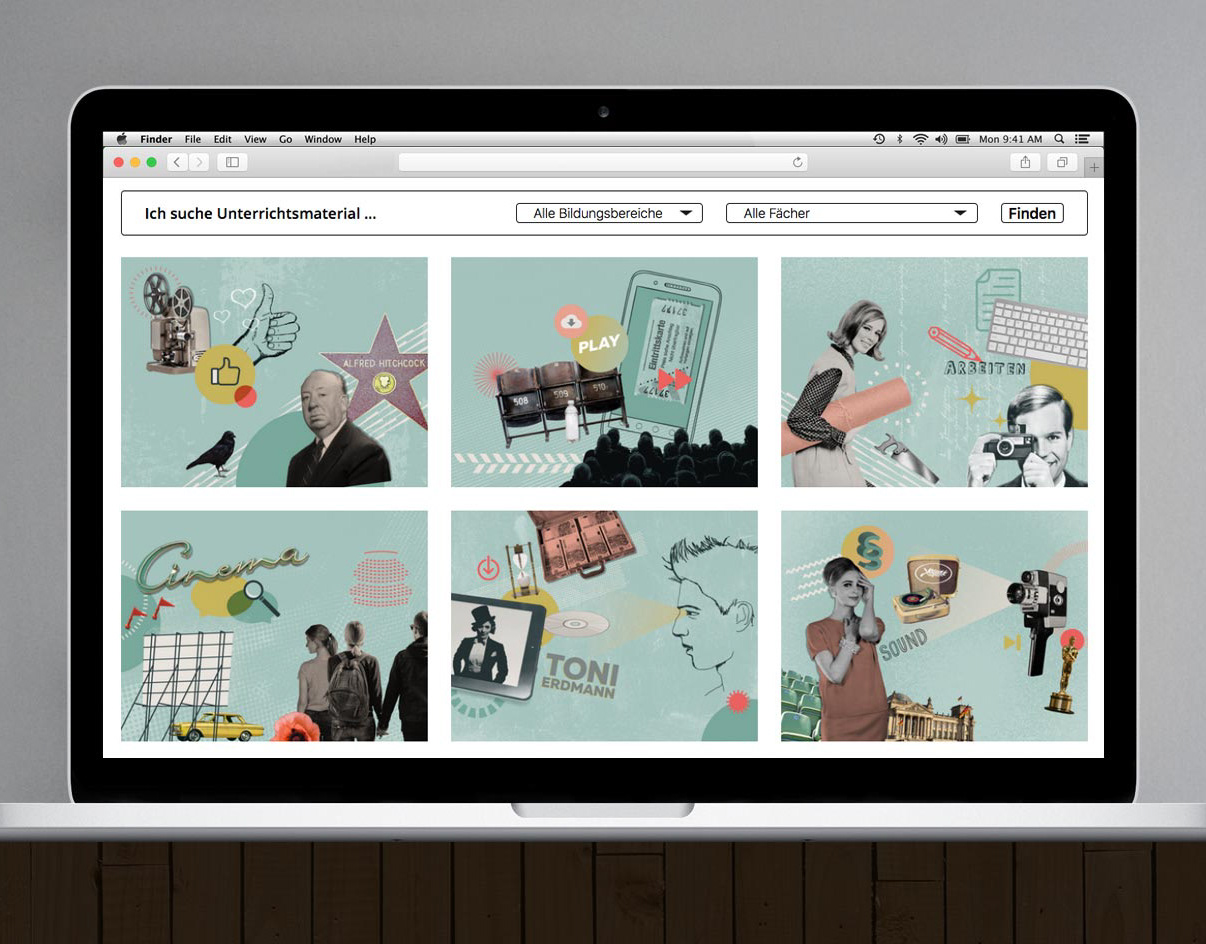Click the Time Machine menu bar icon
Viewport: 1206px width, 944px height.
879,139
